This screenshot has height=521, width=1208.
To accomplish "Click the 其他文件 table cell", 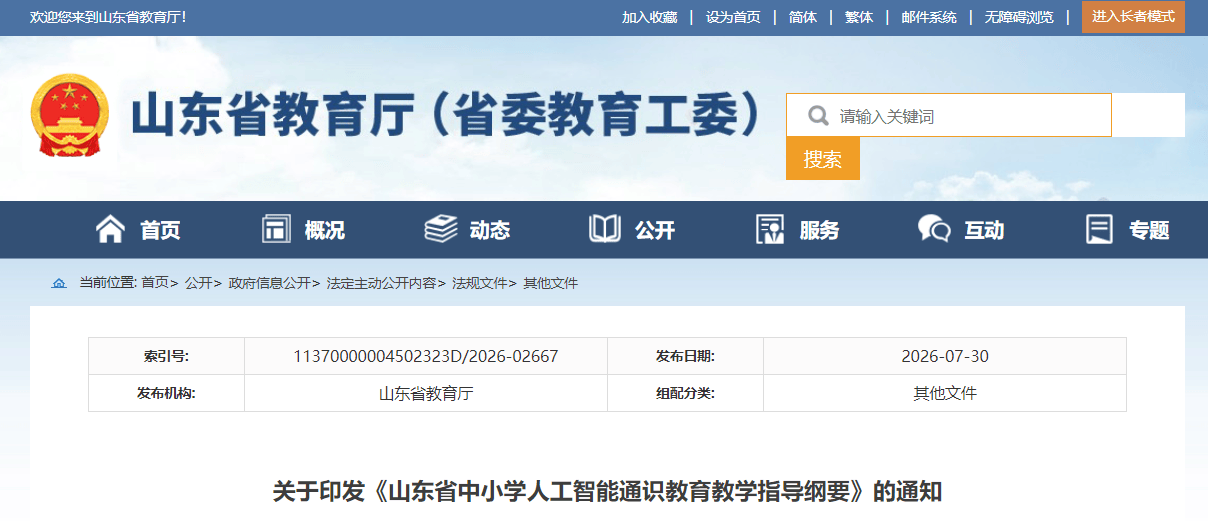I will click(x=945, y=393).
